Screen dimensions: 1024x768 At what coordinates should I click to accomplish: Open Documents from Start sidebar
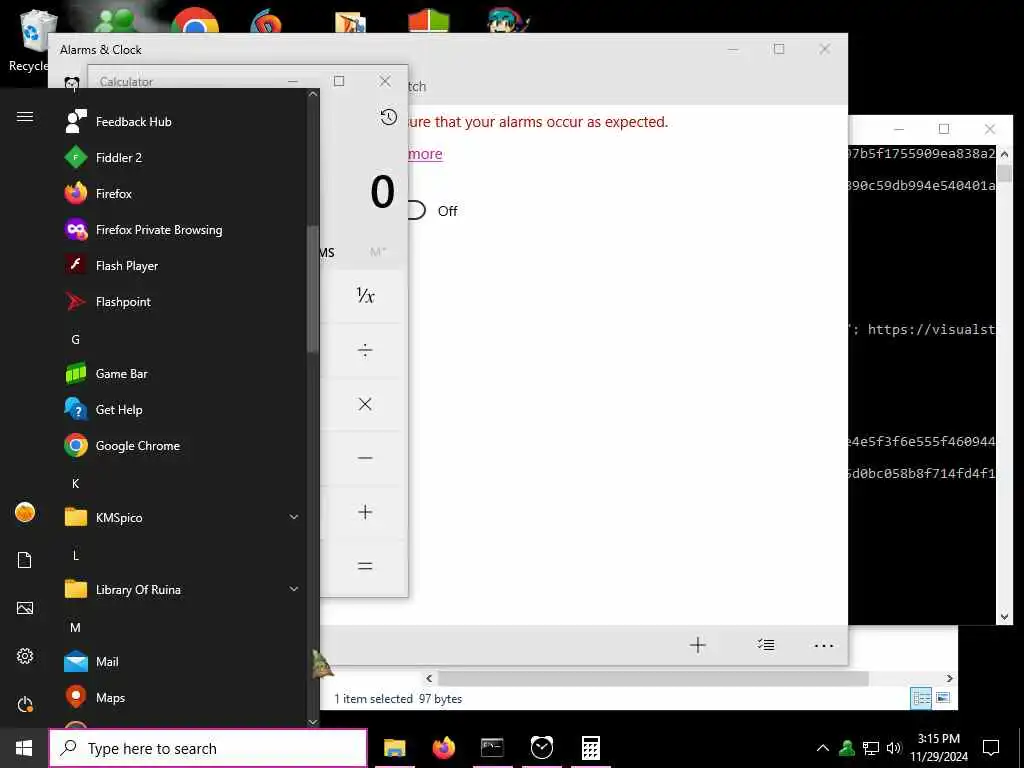[25, 560]
